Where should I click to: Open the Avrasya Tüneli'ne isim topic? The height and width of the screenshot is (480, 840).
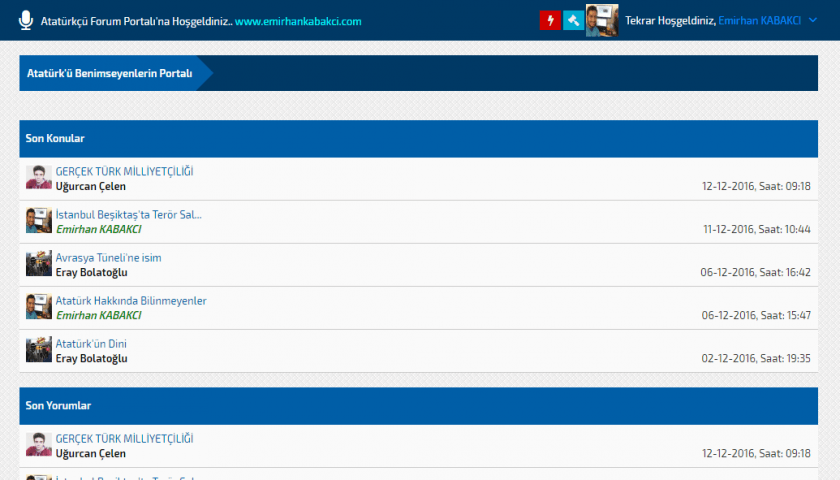(x=108, y=257)
